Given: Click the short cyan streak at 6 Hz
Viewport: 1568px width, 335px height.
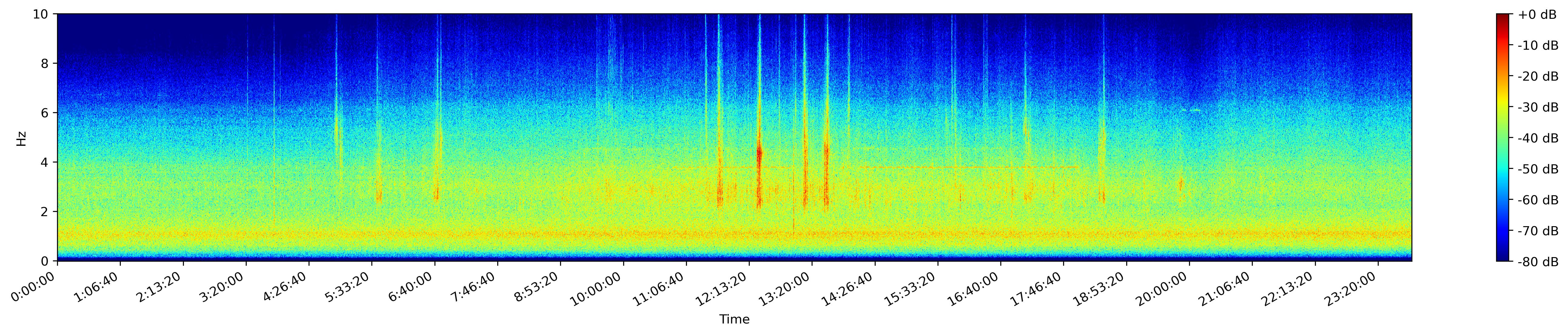Looking at the screenshot, I should (1195, 110).
